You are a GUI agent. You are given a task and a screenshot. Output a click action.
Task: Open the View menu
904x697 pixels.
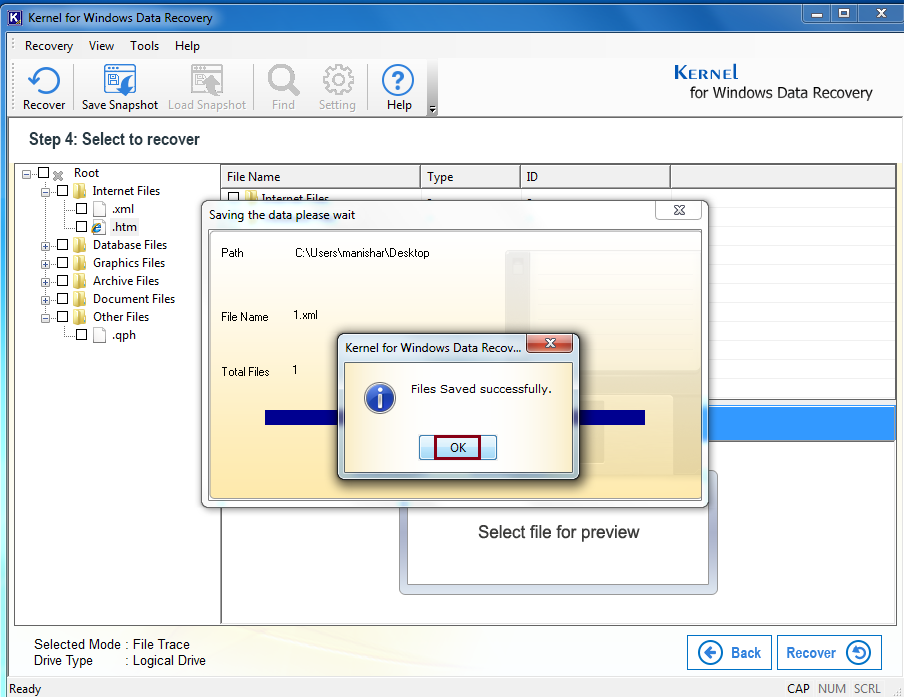101,46
